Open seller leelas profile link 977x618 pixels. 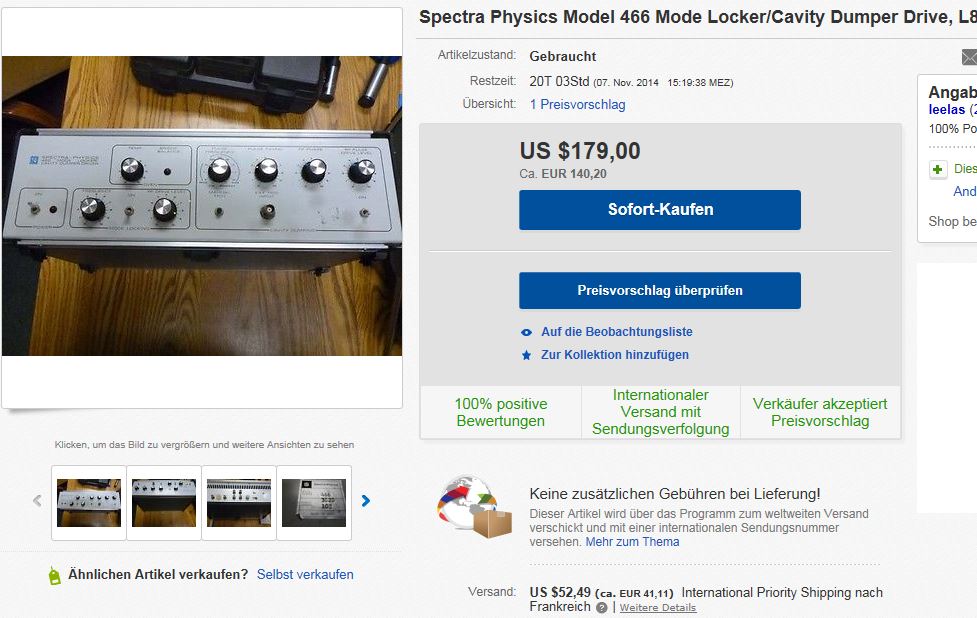tap(947, 109)
